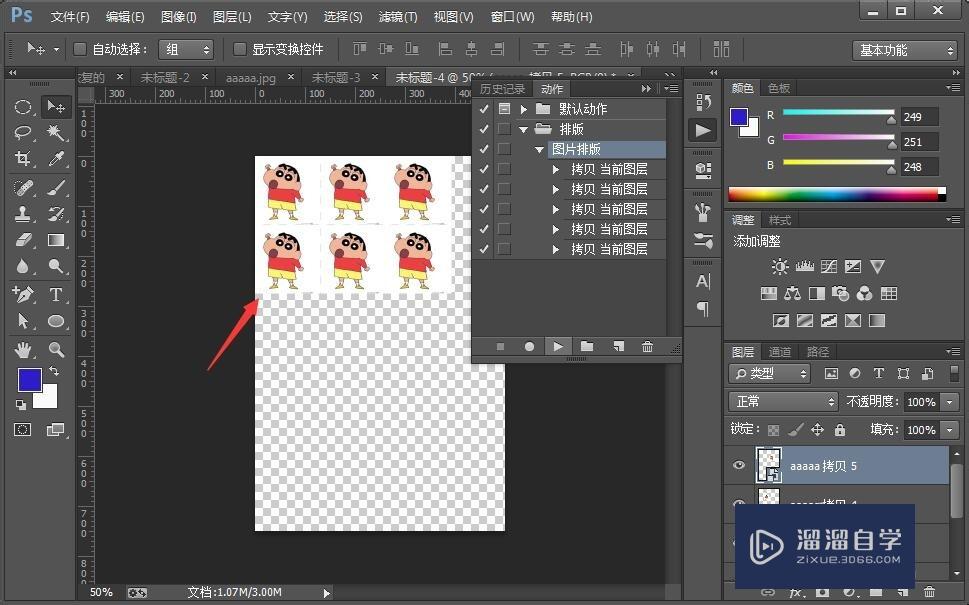
Task: Select the Crop tool
Action: point(23,159)
